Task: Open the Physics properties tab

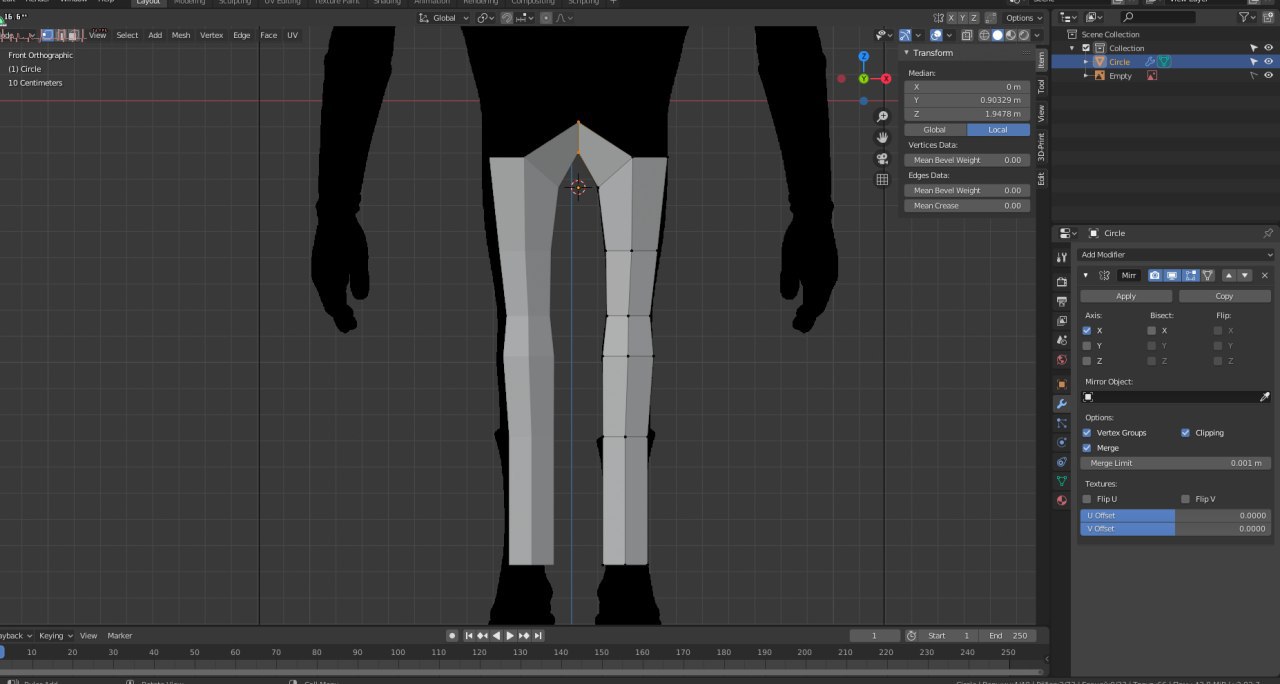Action: pos(1062,442)
